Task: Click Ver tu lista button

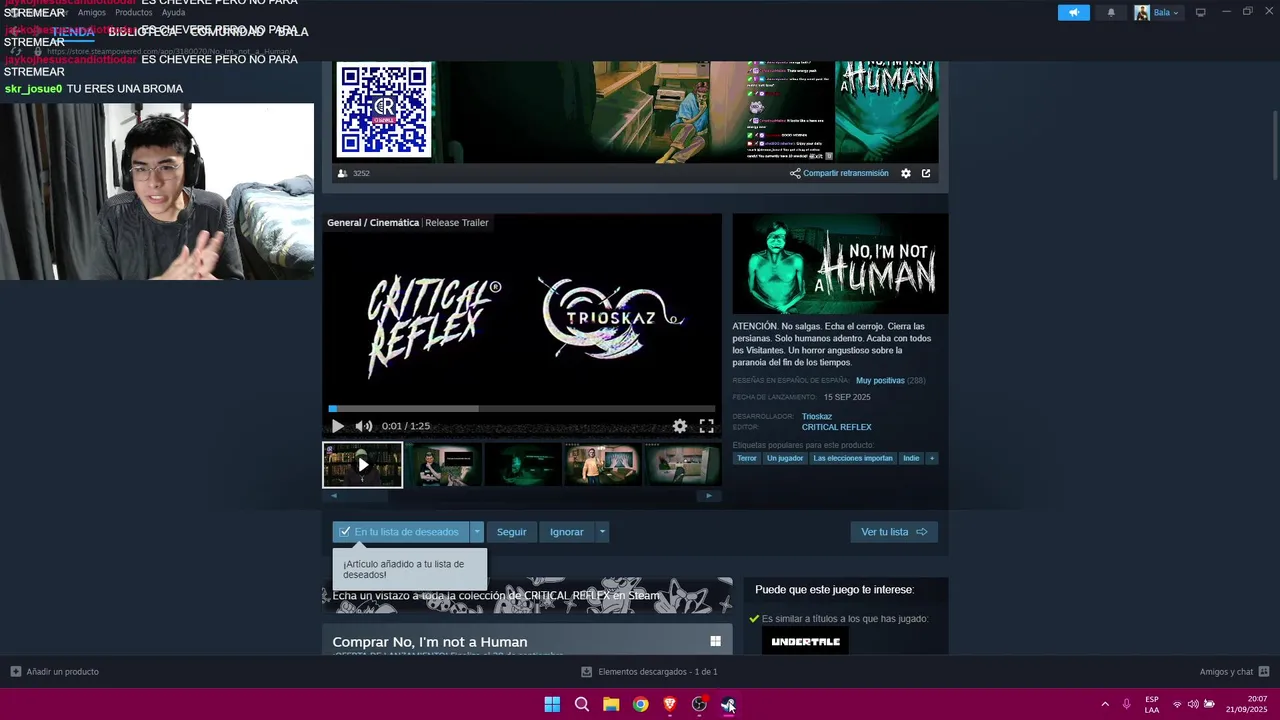Action: (894, 532)
